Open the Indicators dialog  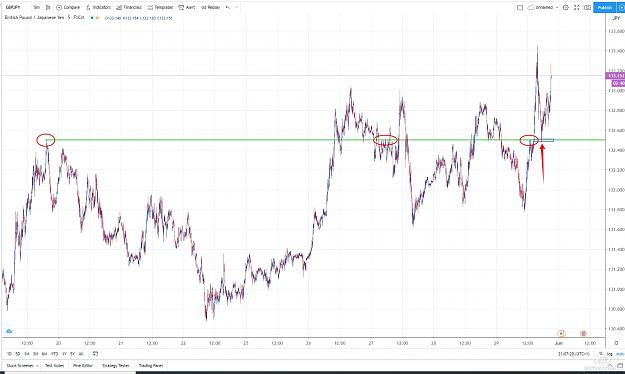coord(98,7)
